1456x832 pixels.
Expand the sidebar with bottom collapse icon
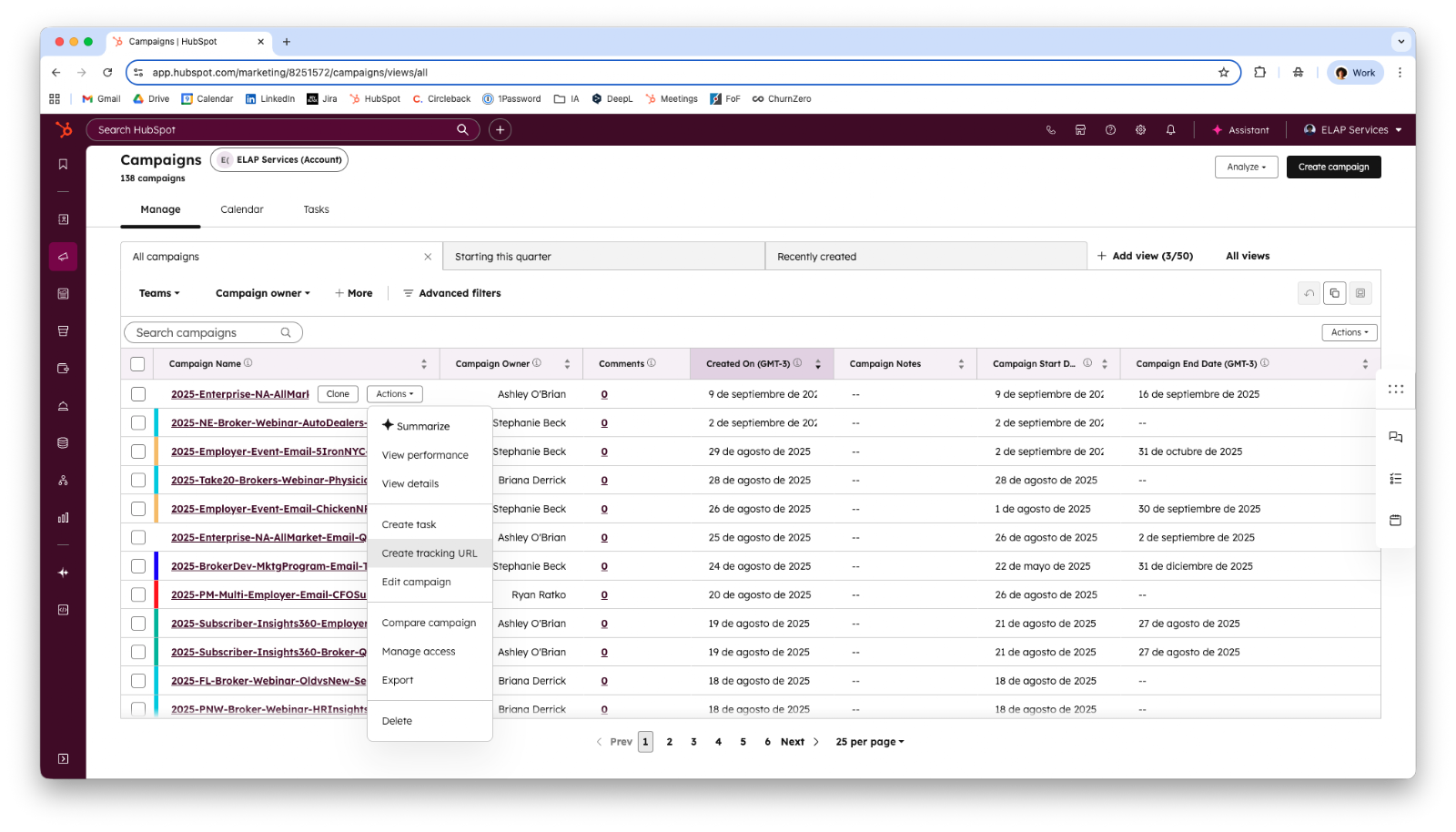(63, 758)
